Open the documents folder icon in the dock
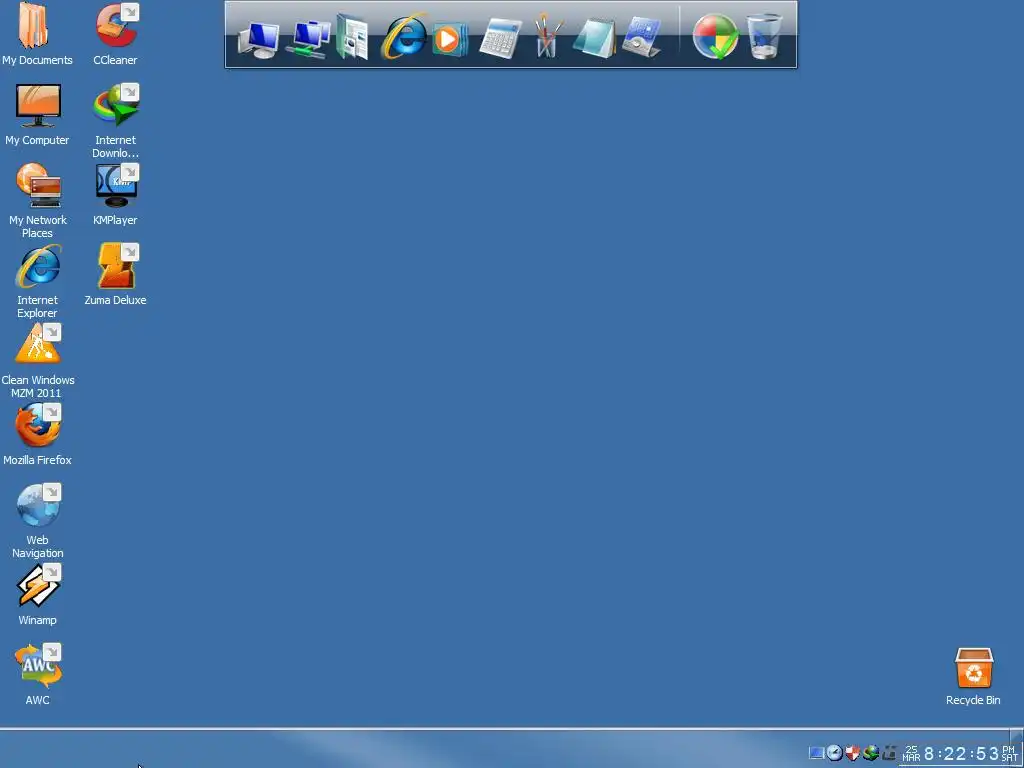1024x768 pixels. coord(353,38)
